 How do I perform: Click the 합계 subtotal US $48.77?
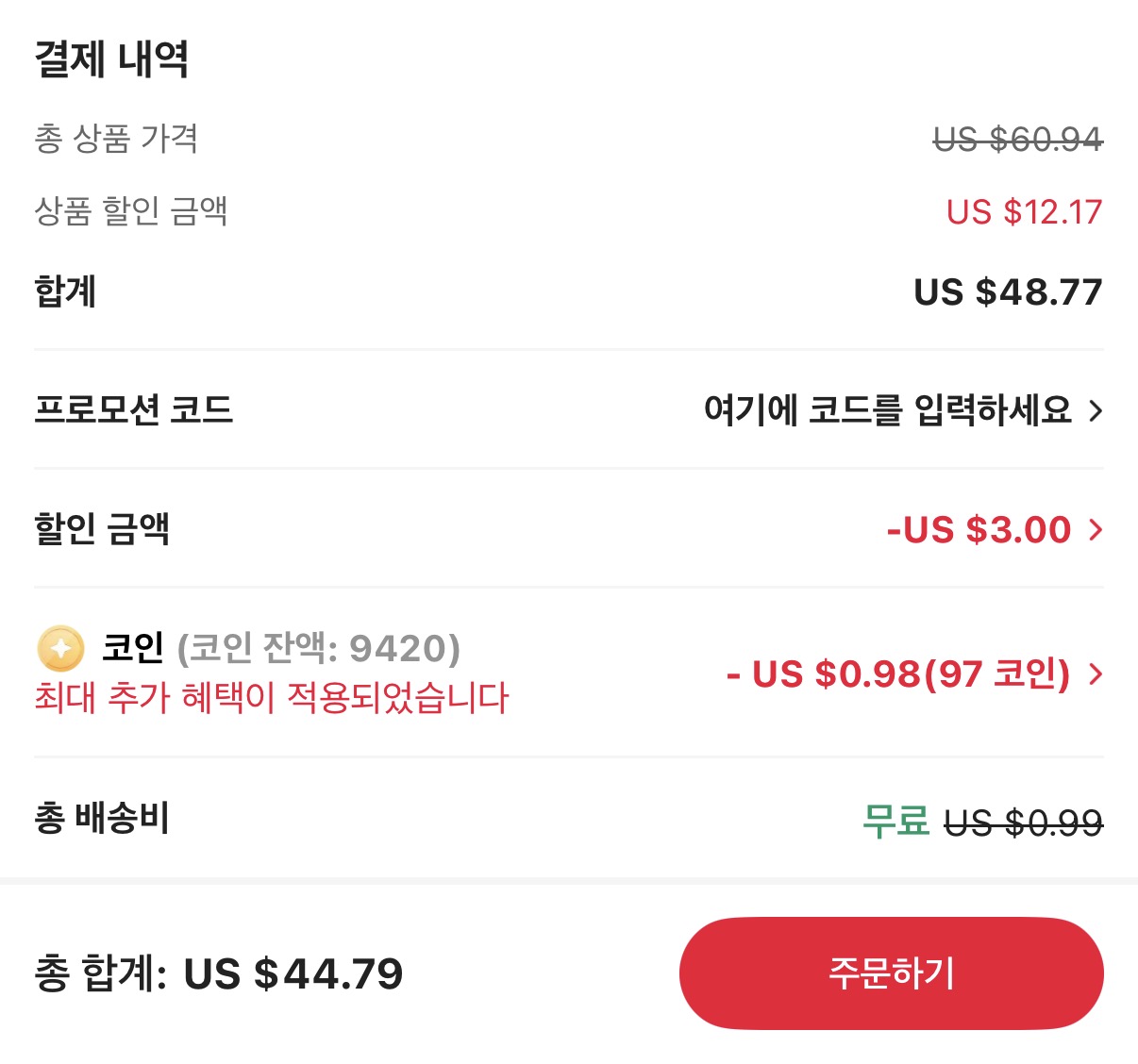click(x=1009, y=292)
